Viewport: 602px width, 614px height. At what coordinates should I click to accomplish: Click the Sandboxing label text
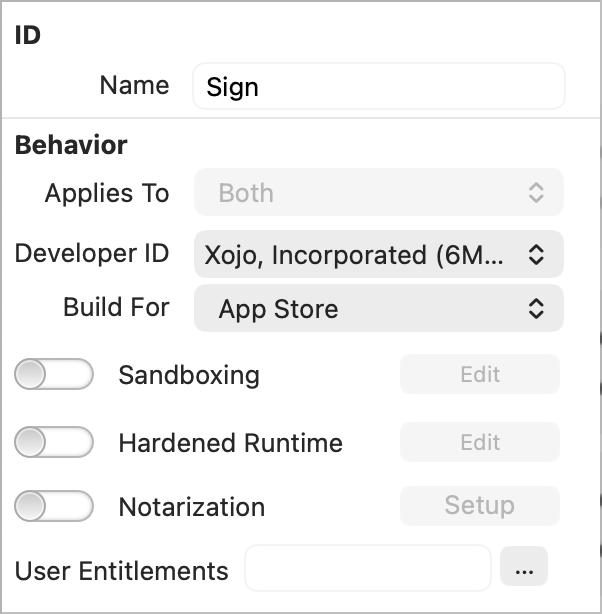click(x=189, y=376)
